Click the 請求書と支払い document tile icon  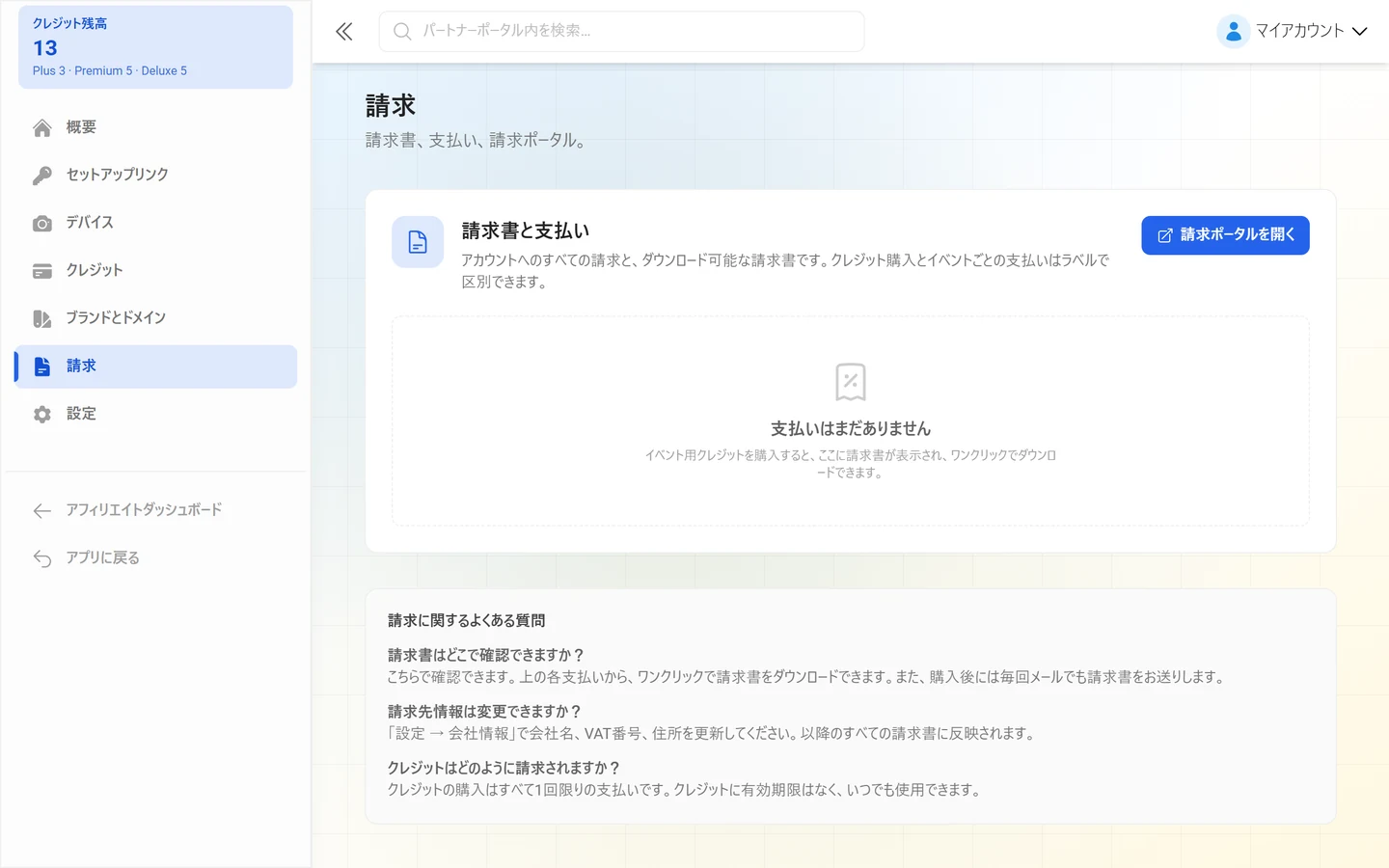tap(418, 242)
